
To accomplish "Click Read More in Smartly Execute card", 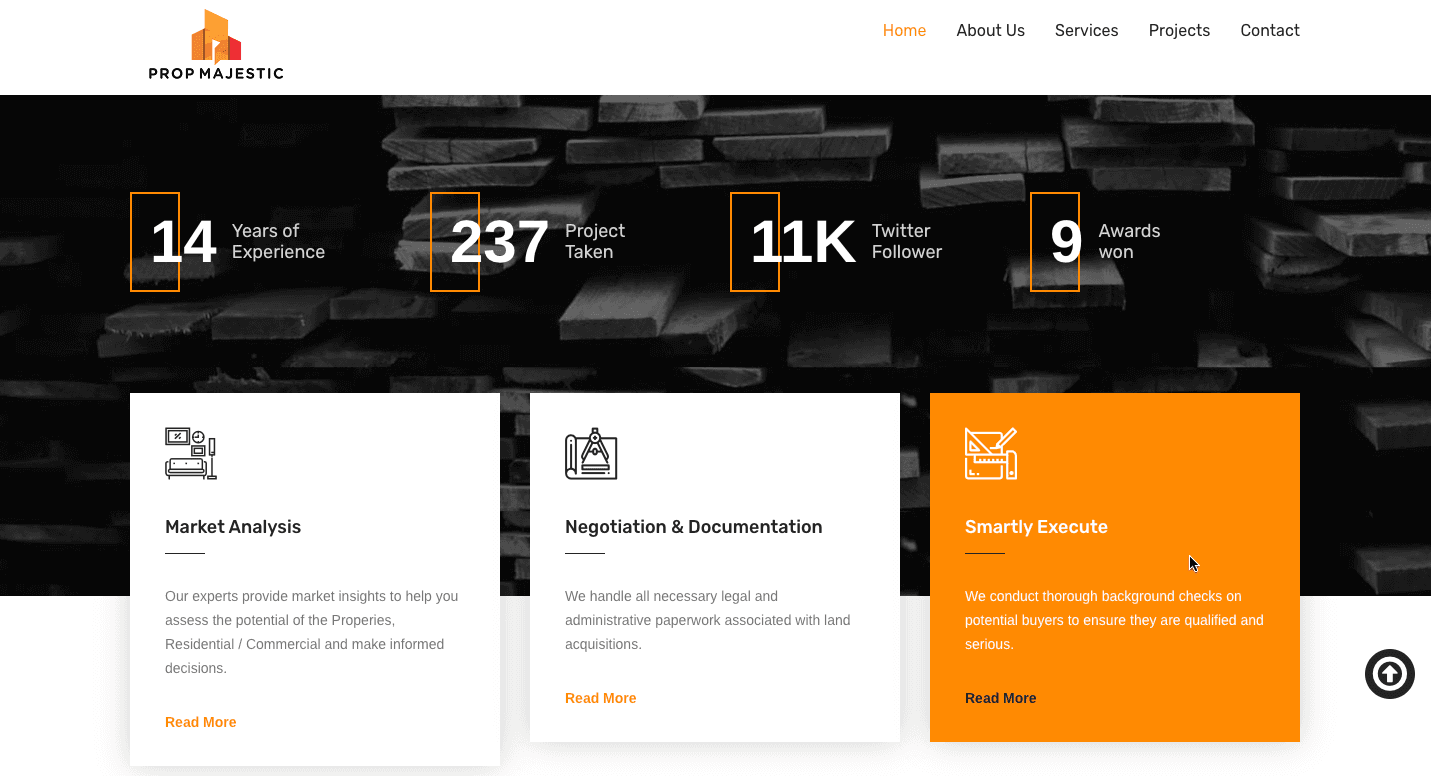I will 1000,698.
